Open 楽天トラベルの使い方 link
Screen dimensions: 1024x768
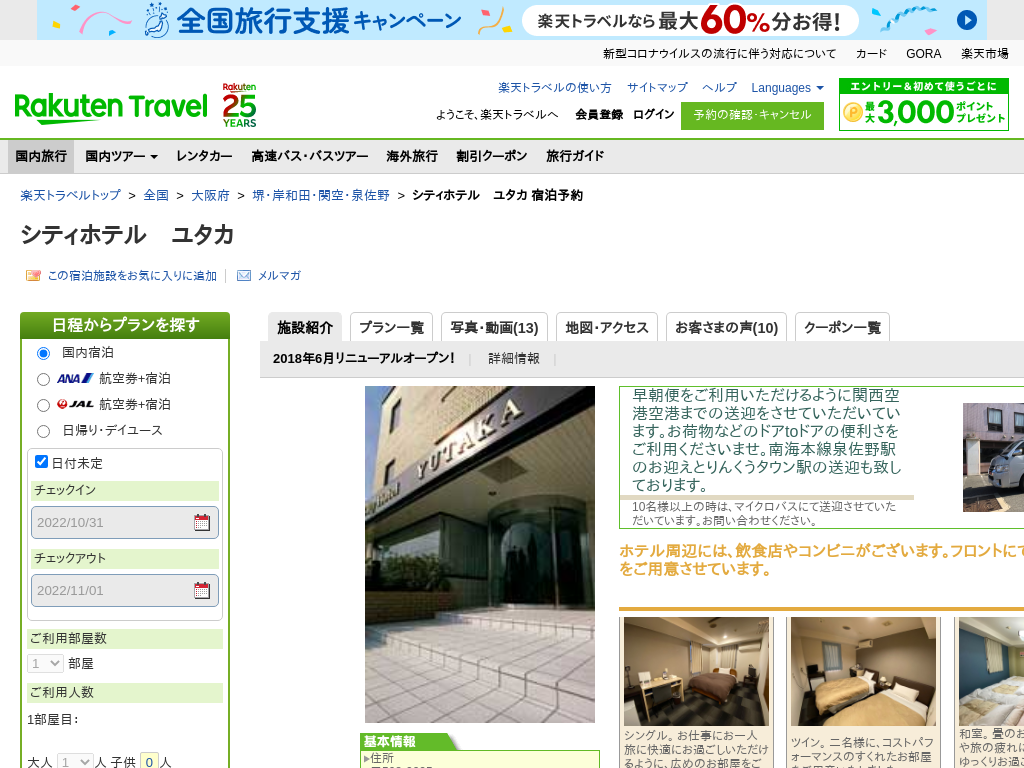coord(554,88)
